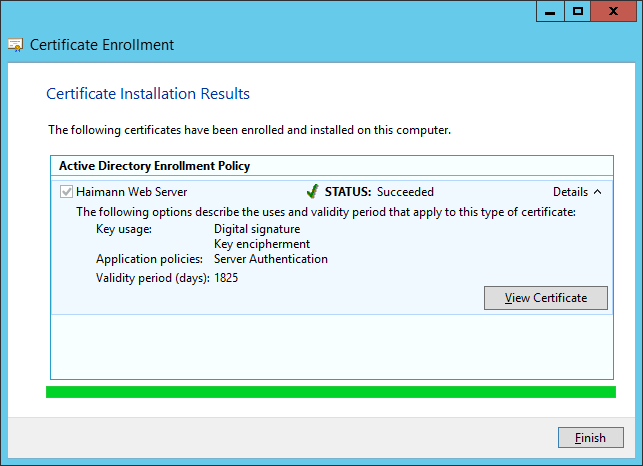643x466 pixels.
Task: Maximize the Certificate Enrollment window
Action: 577,11
